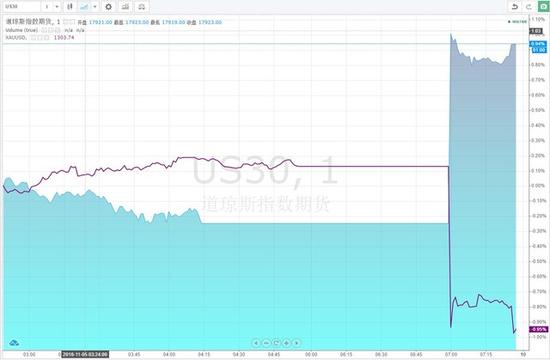Click the cloud logo icon on chart
The width and height of the screenshot is (550, 360).
[14, 343]
